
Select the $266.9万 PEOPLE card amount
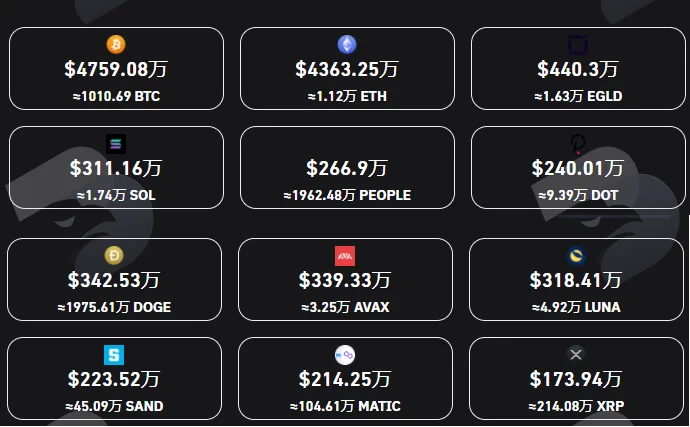coord(347,169)
